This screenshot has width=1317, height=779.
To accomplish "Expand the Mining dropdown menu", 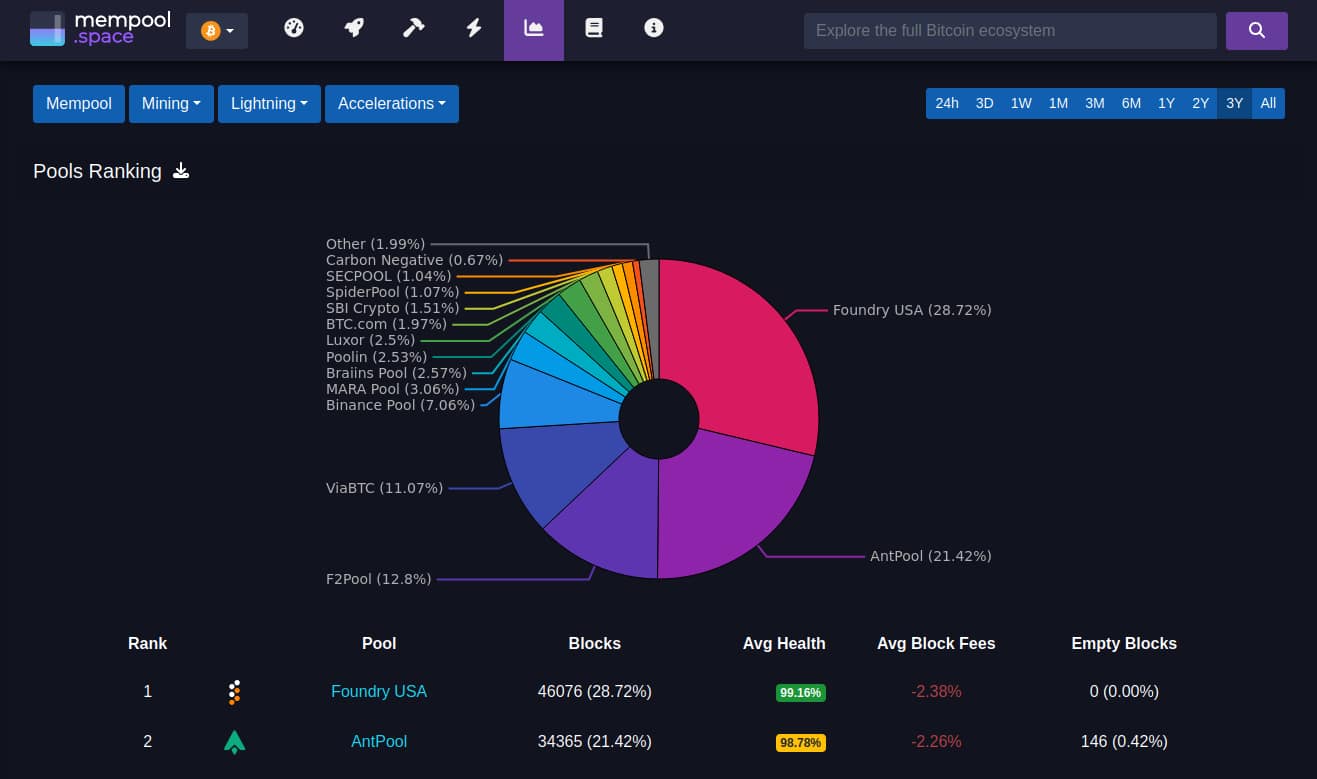I will pyautogui.click(x=170, y=103).
